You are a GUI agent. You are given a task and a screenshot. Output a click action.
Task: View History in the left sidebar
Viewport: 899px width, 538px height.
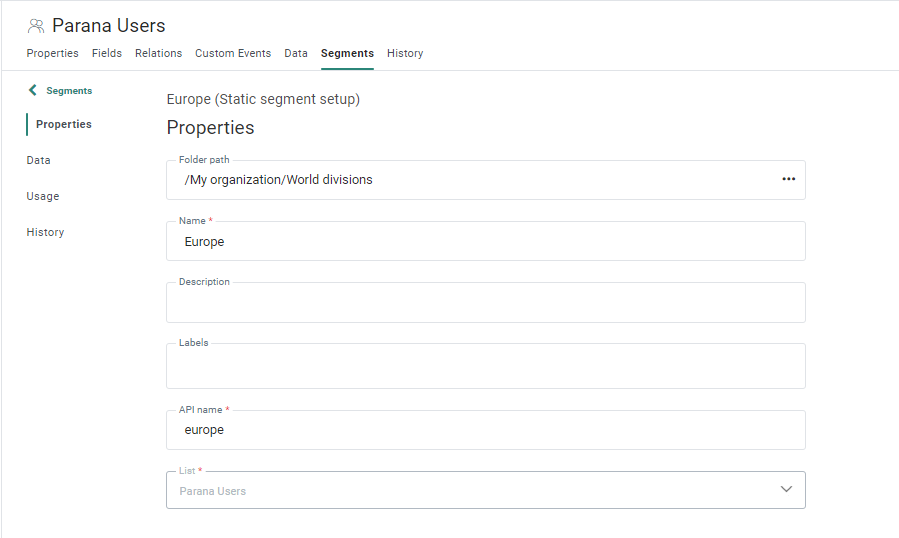pos(45,232)
